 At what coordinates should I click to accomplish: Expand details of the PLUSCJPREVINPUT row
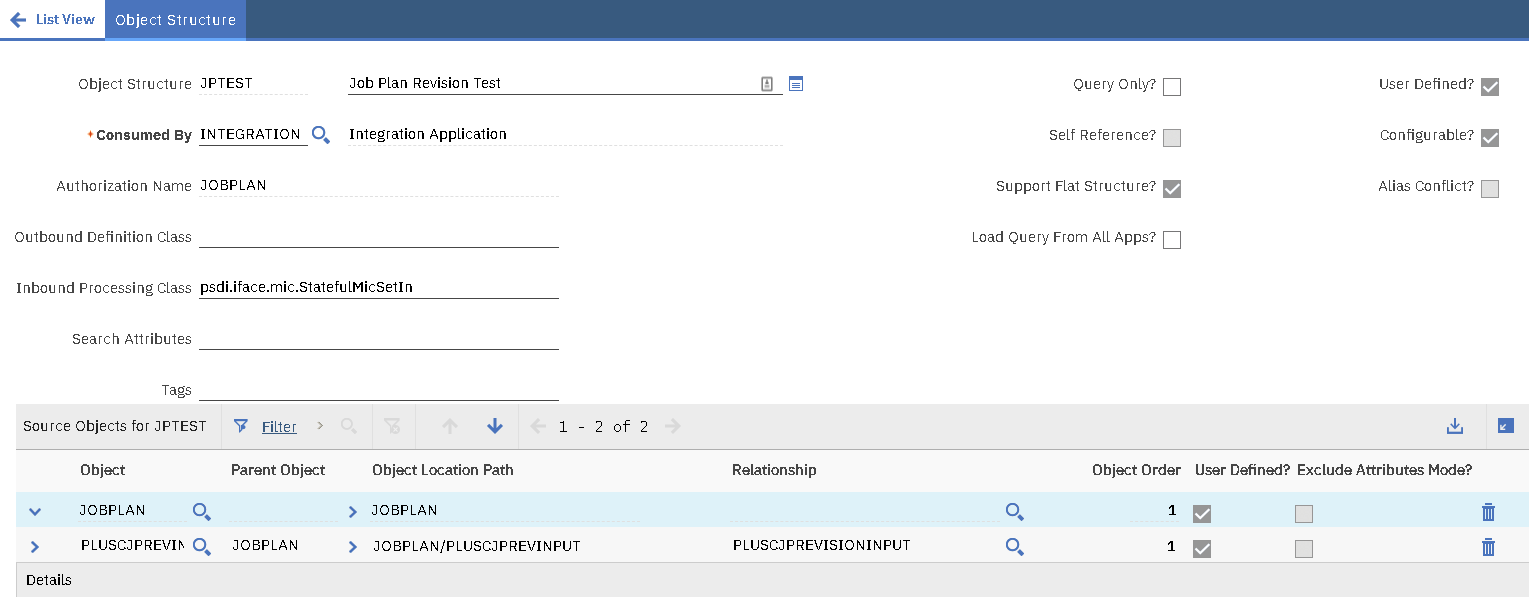(35, 547)
